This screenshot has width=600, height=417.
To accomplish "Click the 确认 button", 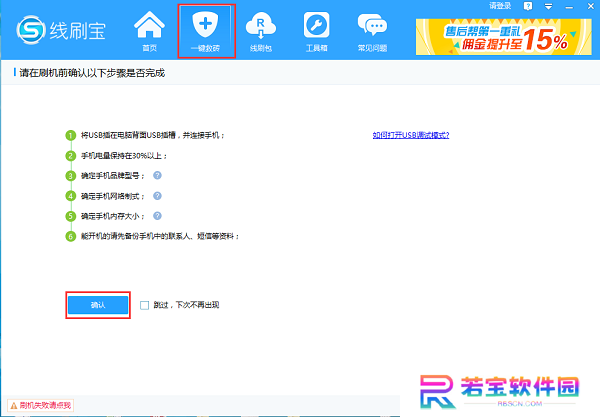I will [98, 305].
